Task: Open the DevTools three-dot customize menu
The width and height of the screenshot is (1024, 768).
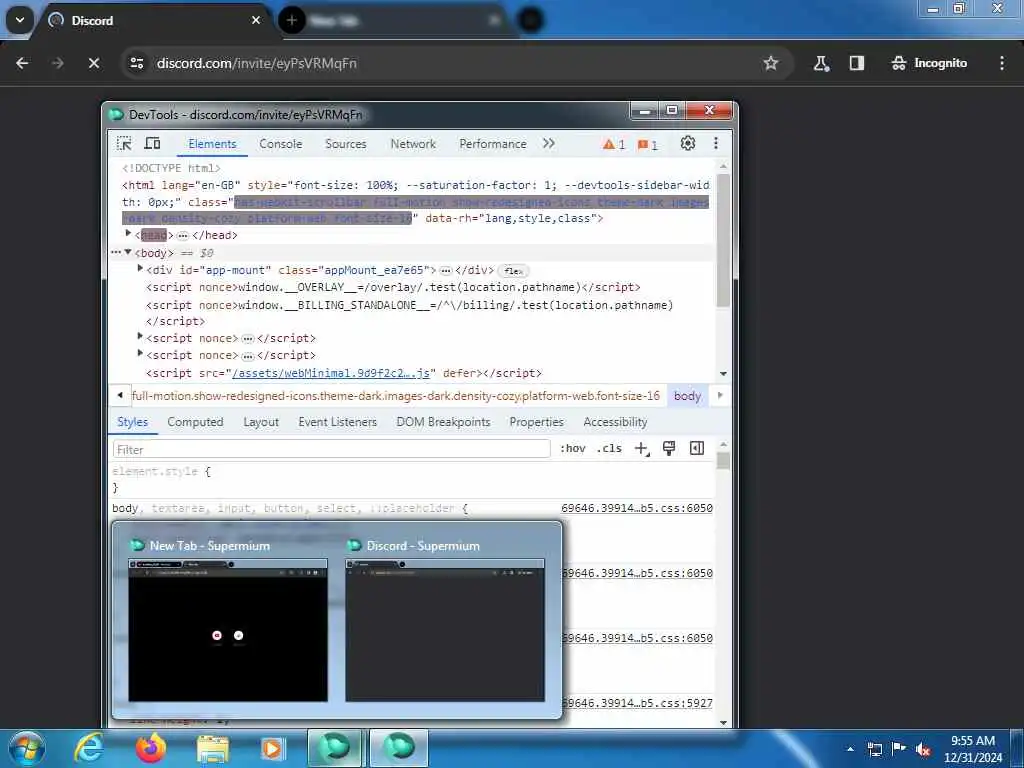Action: tap(716, 143)
